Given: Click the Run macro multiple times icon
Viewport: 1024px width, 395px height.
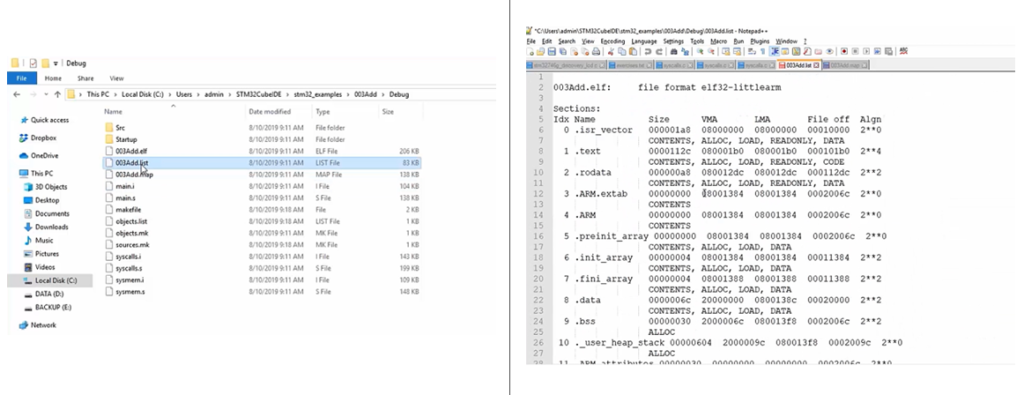Looking at the screenshot, I should click(877, 51).
